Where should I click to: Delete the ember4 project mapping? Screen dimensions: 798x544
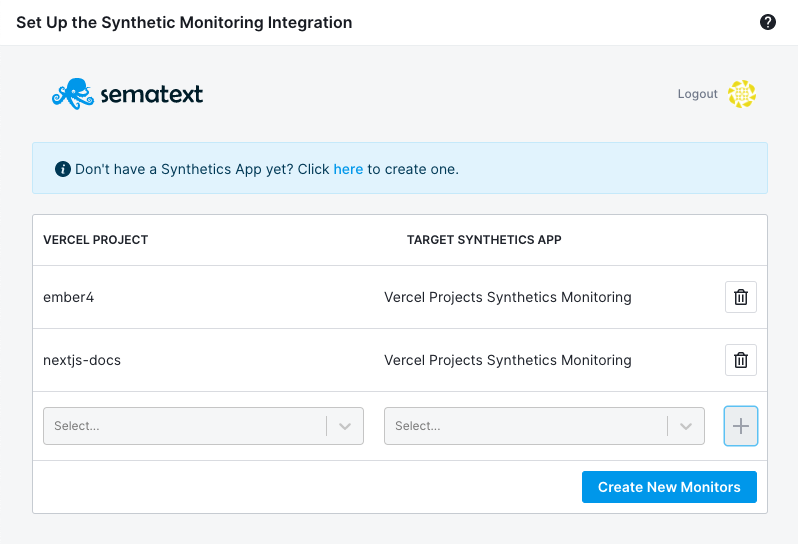coord(740,297)
